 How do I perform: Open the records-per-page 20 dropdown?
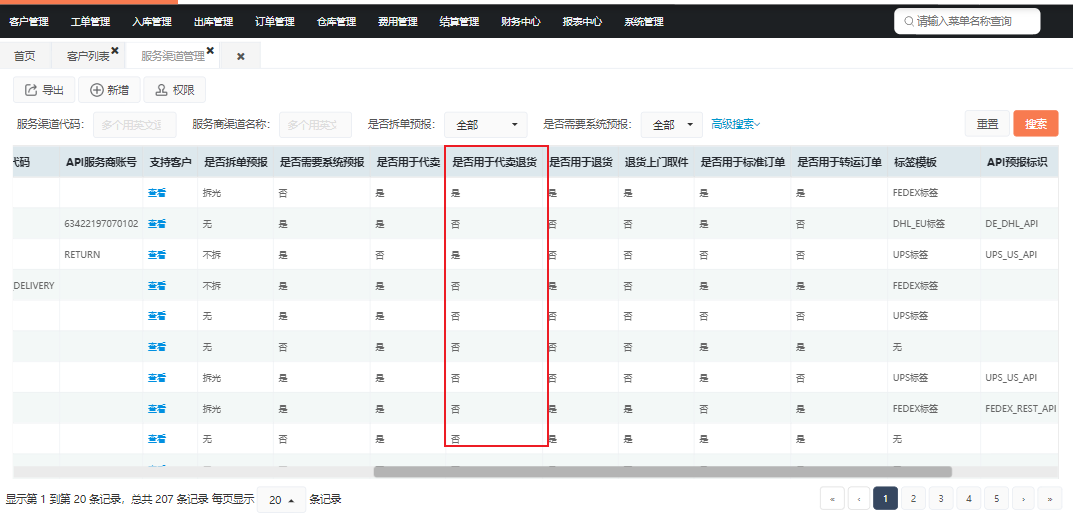pyautogui.click(x=281, y=500)
